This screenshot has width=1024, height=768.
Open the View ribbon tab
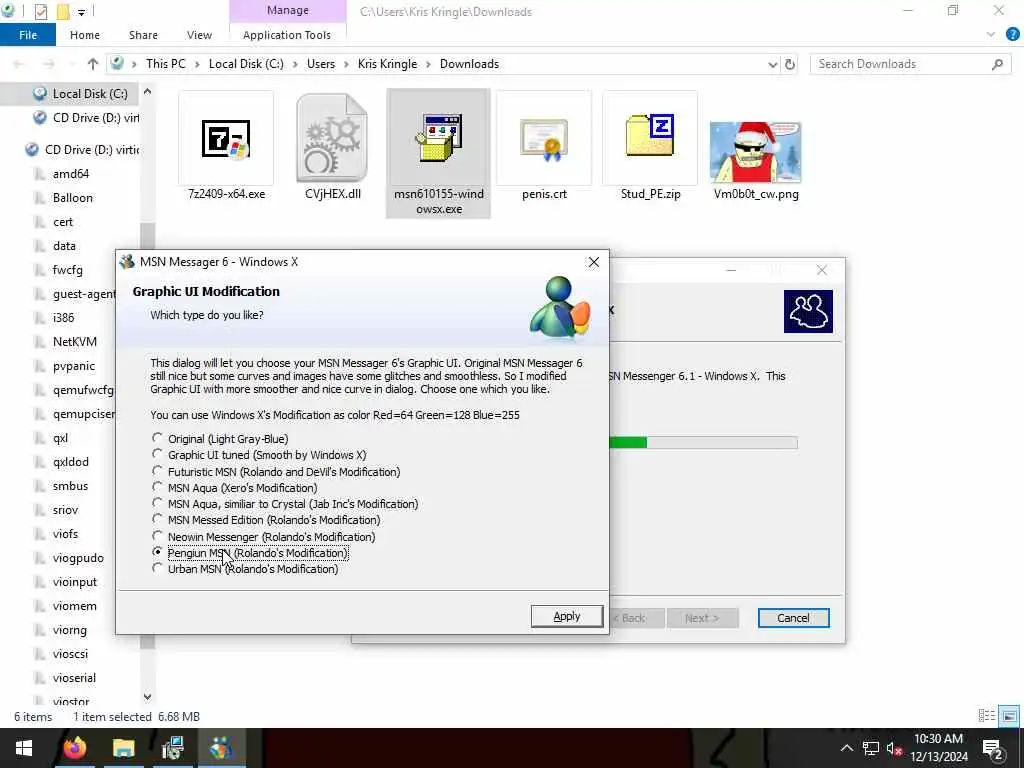pos(199,35)
